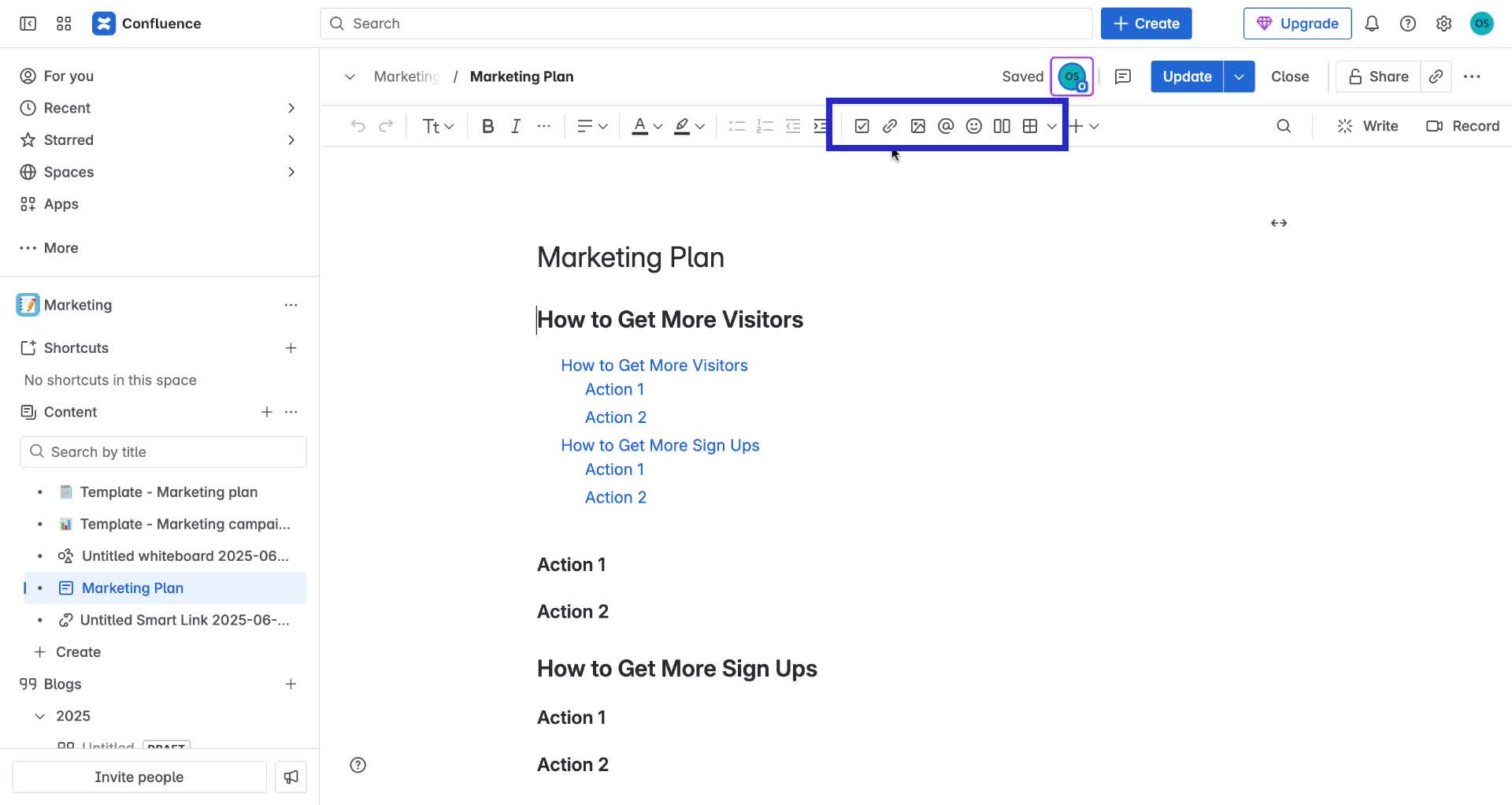Insert a table into the document

[1030, 125]
